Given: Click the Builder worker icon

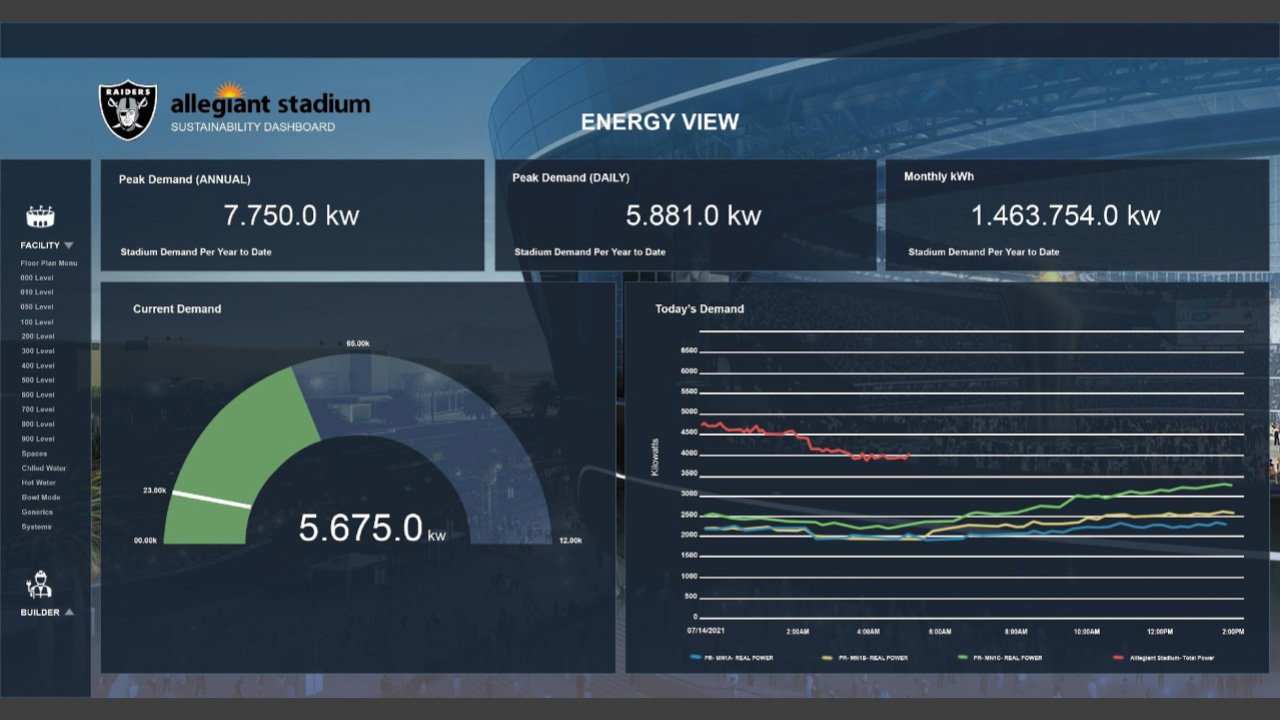Looking at the screenshot, I should click(x=39, y=584).
